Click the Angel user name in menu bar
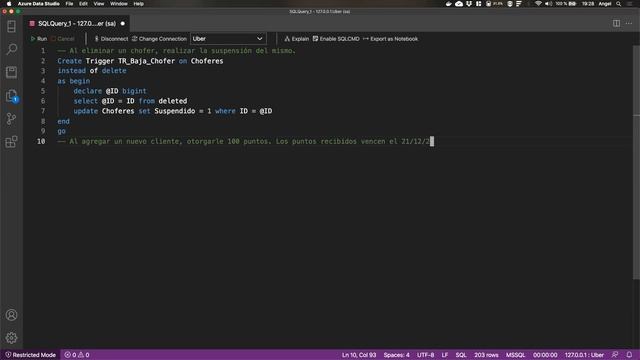The image size is (640, 360). click(604, 4)
